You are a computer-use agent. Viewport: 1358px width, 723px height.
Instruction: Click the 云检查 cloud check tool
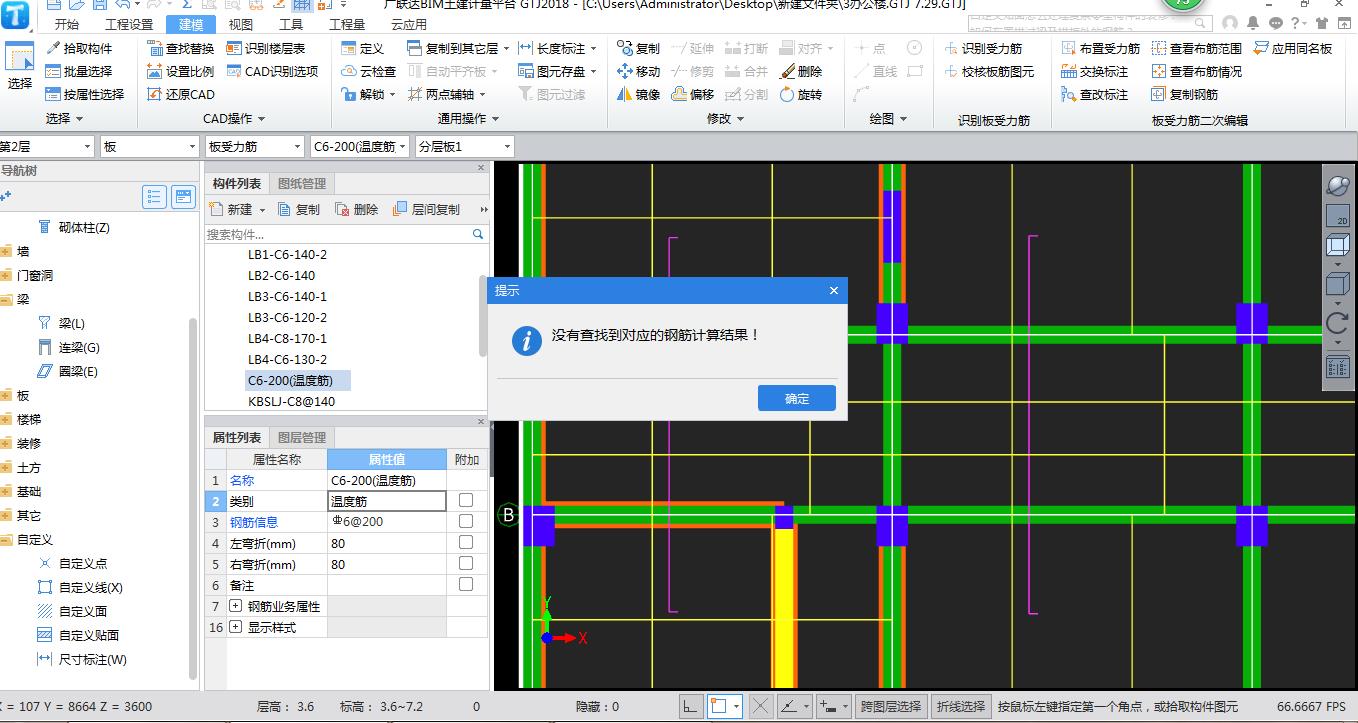(x=368, y=71)
